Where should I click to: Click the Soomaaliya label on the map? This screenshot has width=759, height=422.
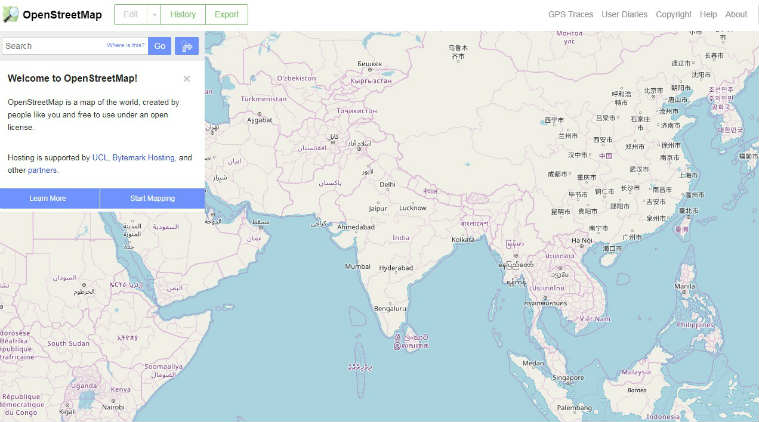(164, 366)
